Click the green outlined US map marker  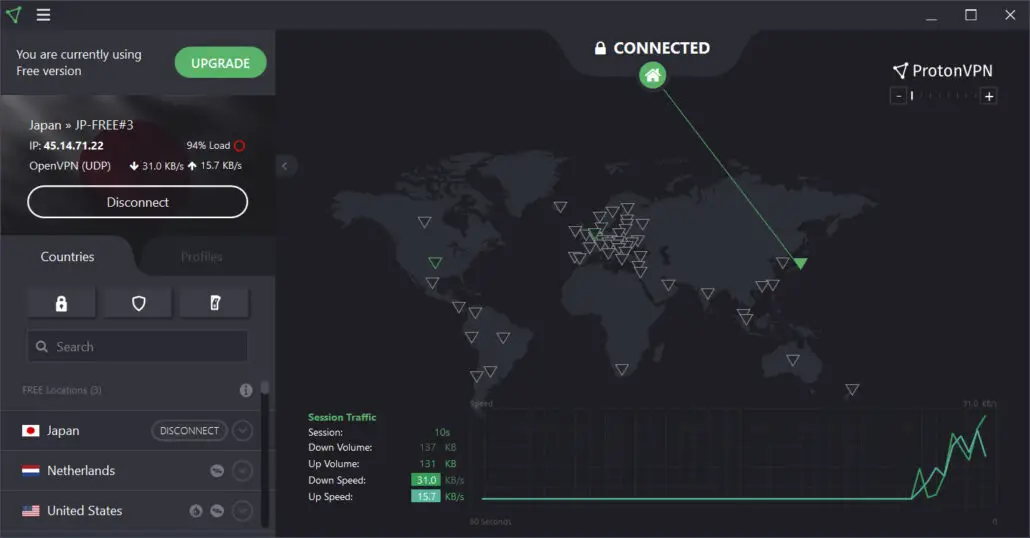[435, 263]
